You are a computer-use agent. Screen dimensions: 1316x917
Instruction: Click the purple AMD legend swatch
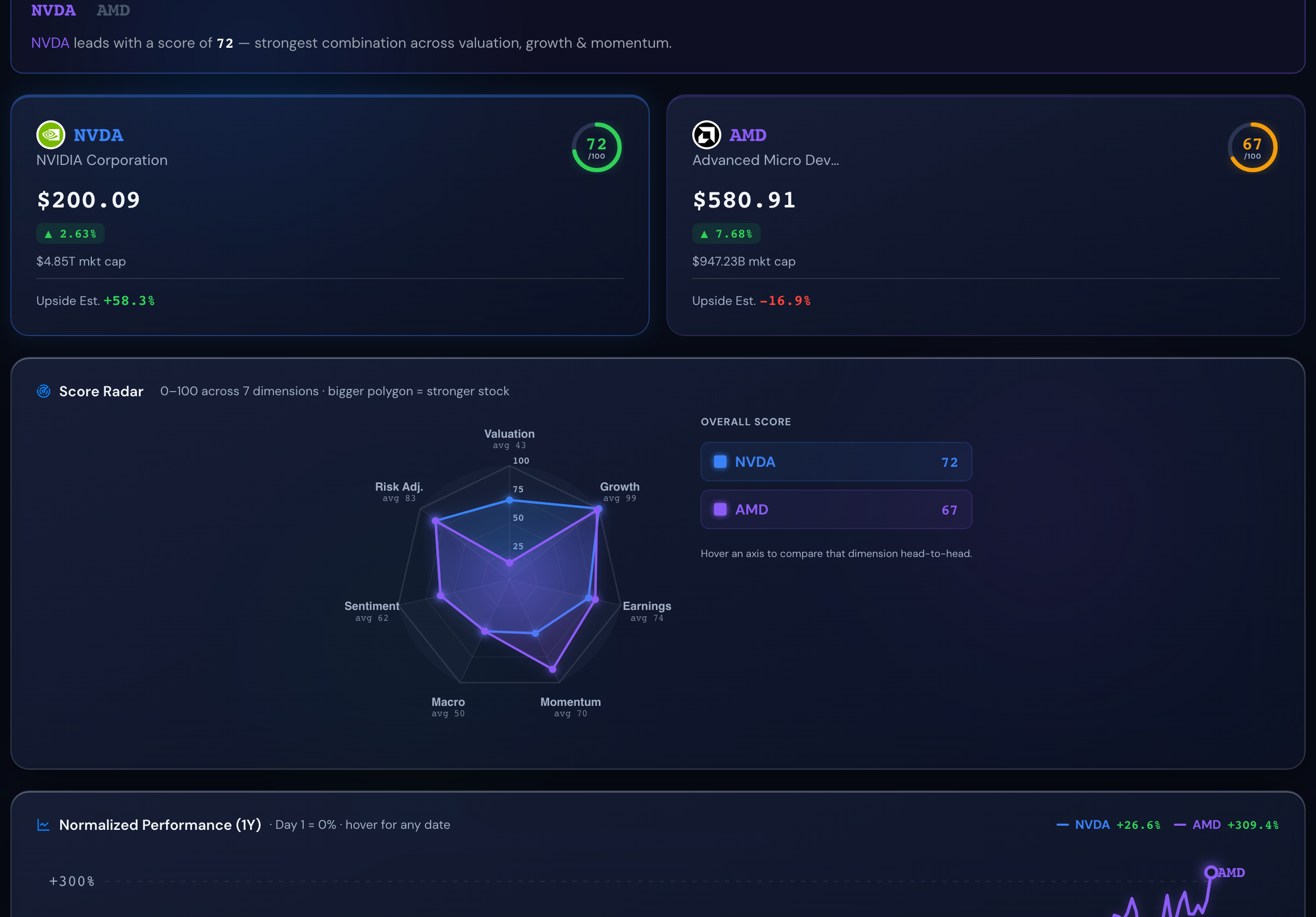720,509
